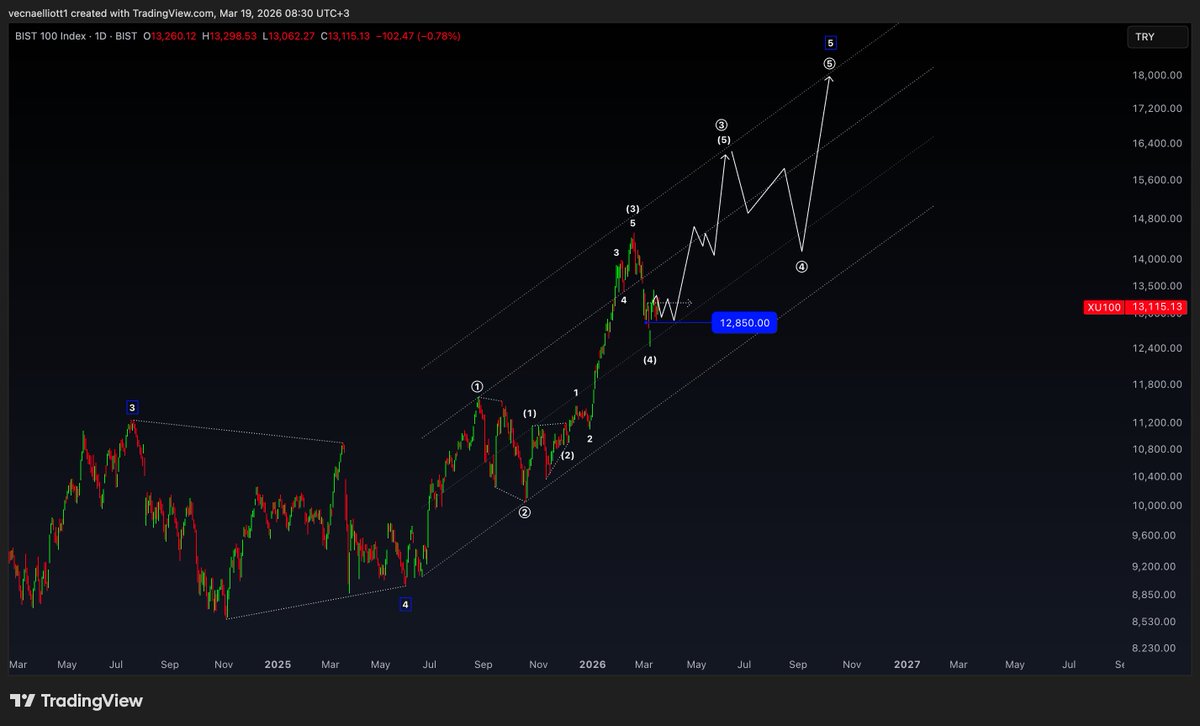
Task: Select the (5) parenthesized wave label
Action: click(x=724, y=140)
